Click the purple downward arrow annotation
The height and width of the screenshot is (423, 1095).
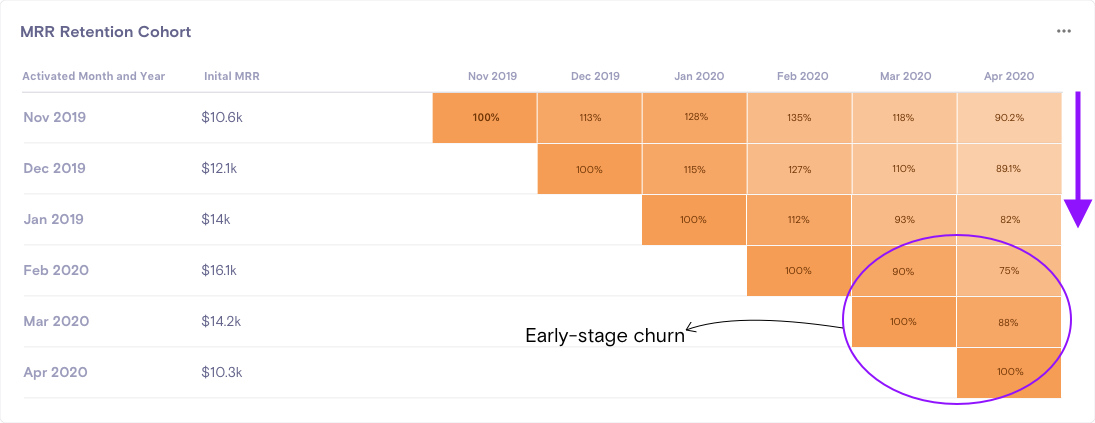tap(1077, 160)
